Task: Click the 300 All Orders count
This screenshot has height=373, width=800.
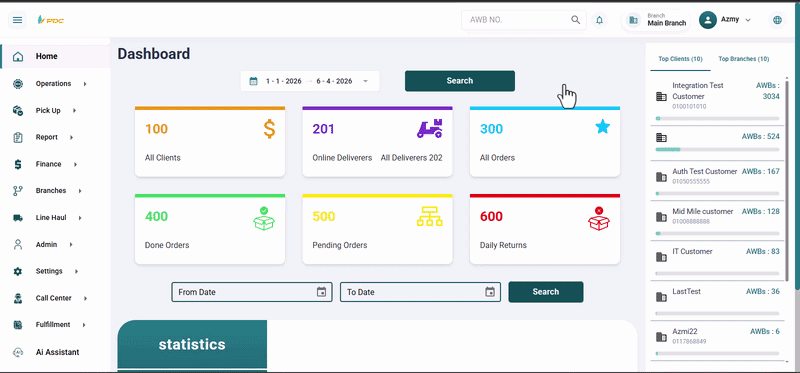Action: tap(491, 129)
